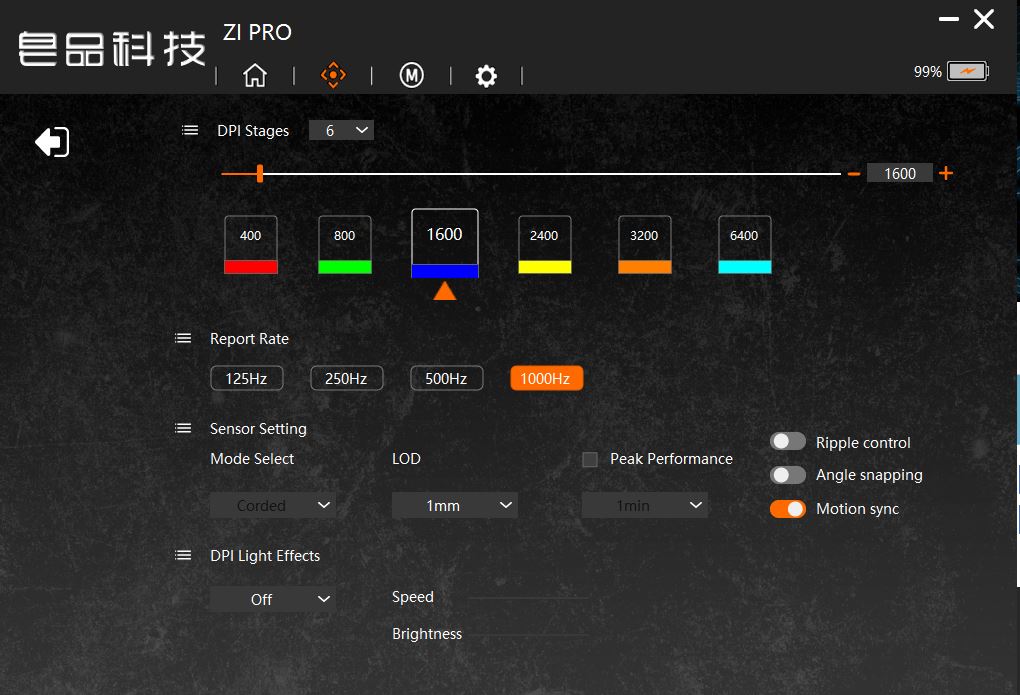The image size is (1020, 695).
Task: Click the plus icon to increase DPI
Action: [x=946, y=173]
